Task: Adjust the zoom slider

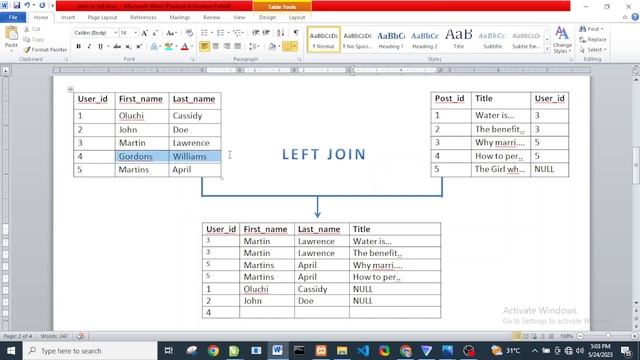Action: (608, 336)
